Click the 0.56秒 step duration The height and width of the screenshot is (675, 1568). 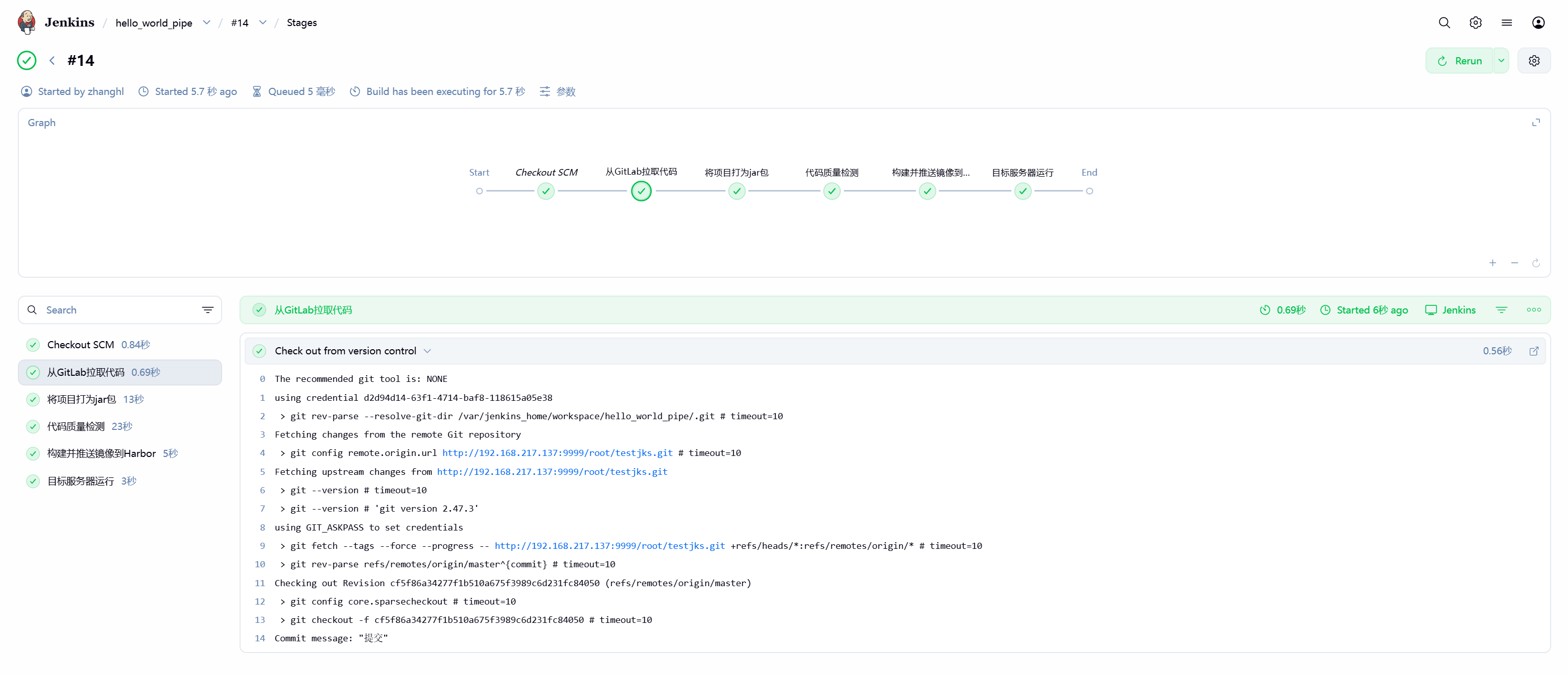click(1498, 351)
